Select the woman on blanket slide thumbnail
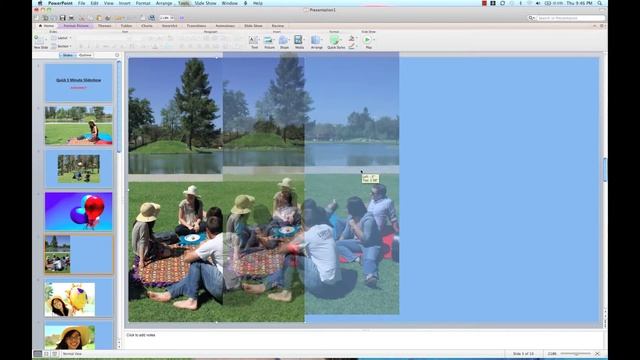Viewport: 640px width, 360px height. (78, 125)
